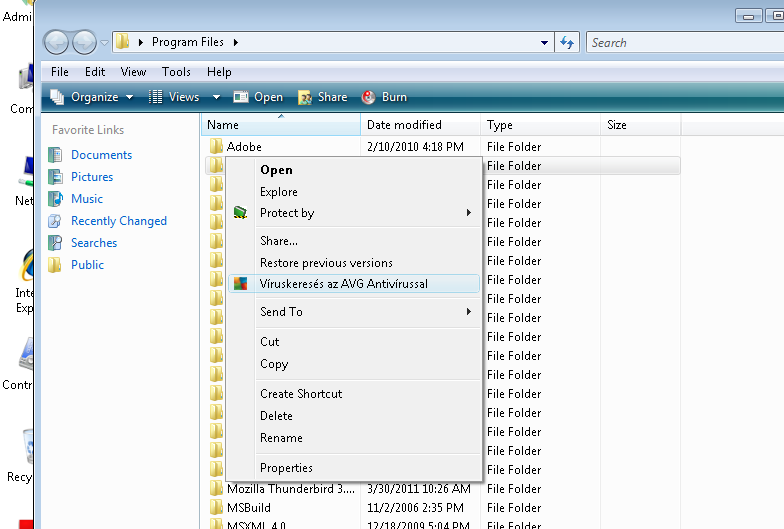Screen dimensions: 784x529
Task: Open the View menu
Action: coord(133,72)
